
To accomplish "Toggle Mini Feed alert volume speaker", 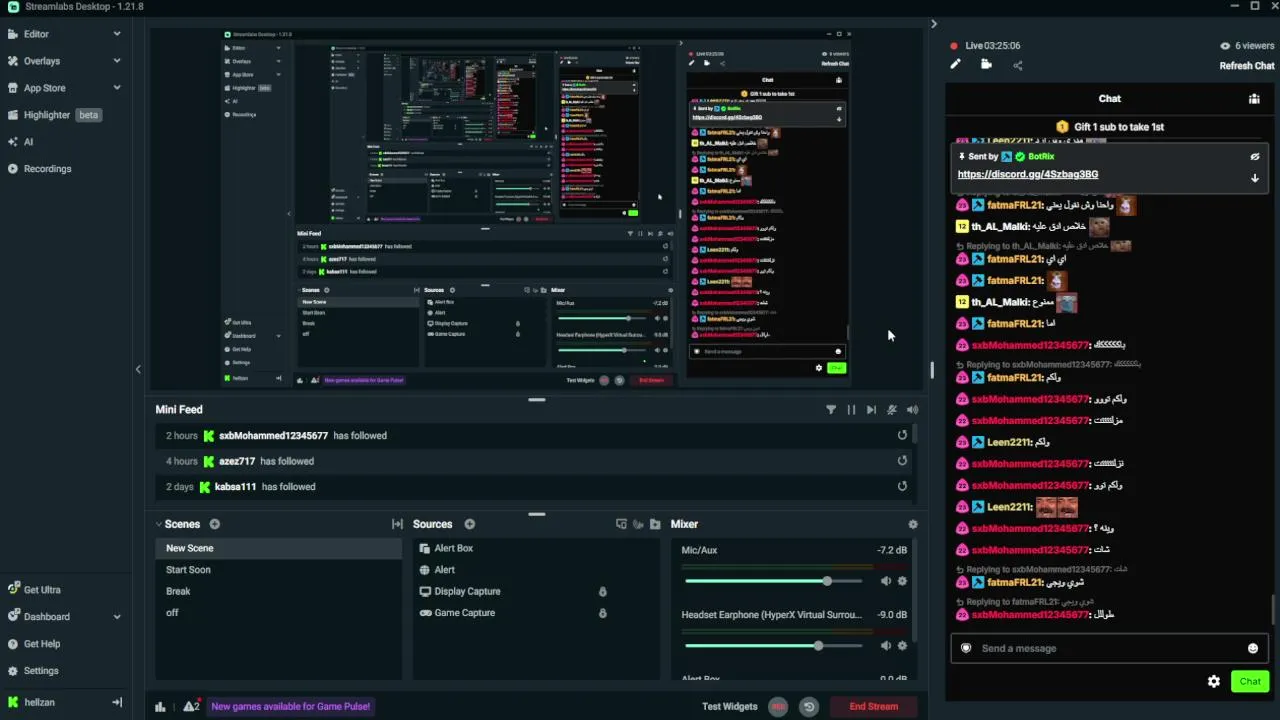I will point(912,410).
